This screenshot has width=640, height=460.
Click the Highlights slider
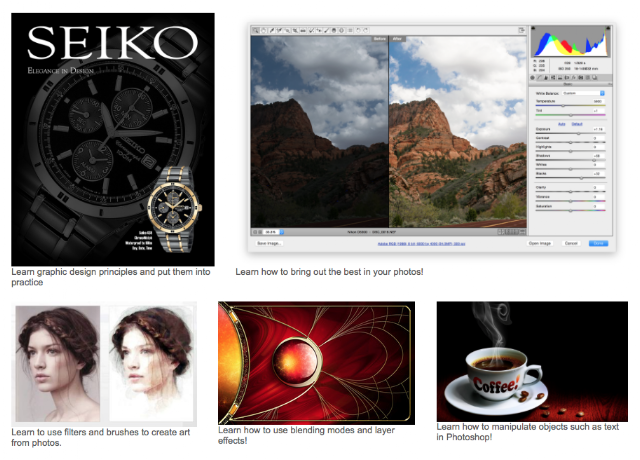coord(570,151)
